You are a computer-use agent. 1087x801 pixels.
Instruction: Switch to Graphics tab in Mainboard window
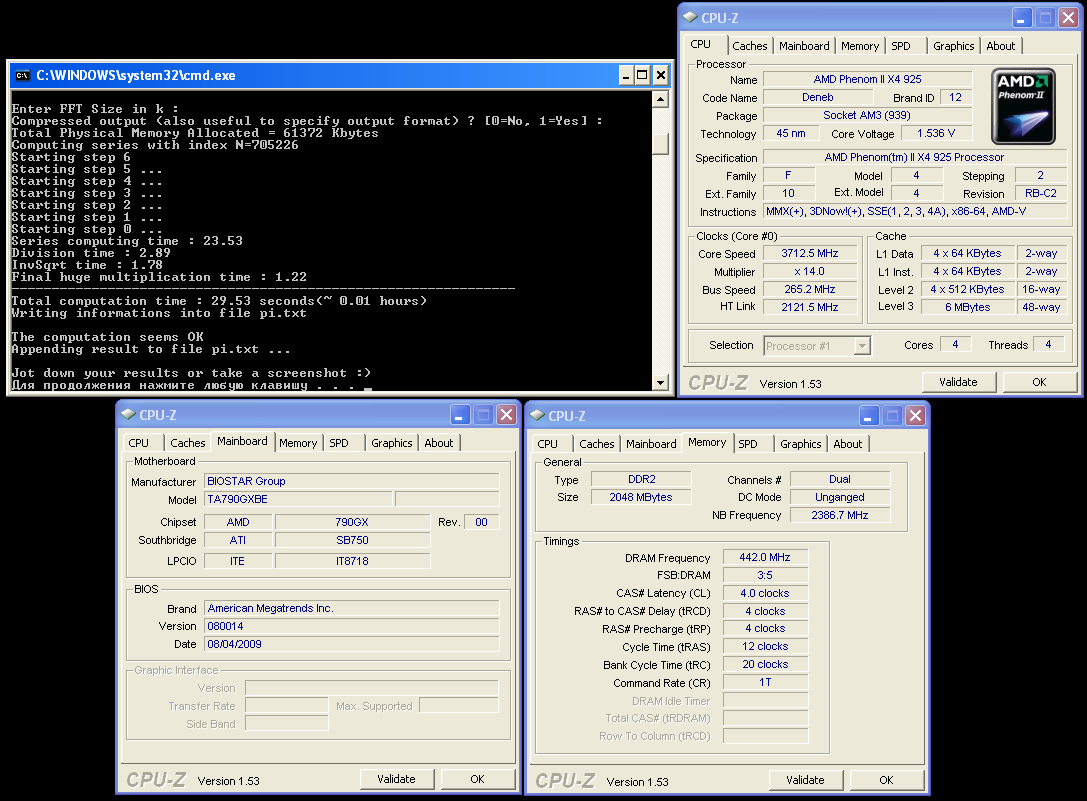(392, 443)
